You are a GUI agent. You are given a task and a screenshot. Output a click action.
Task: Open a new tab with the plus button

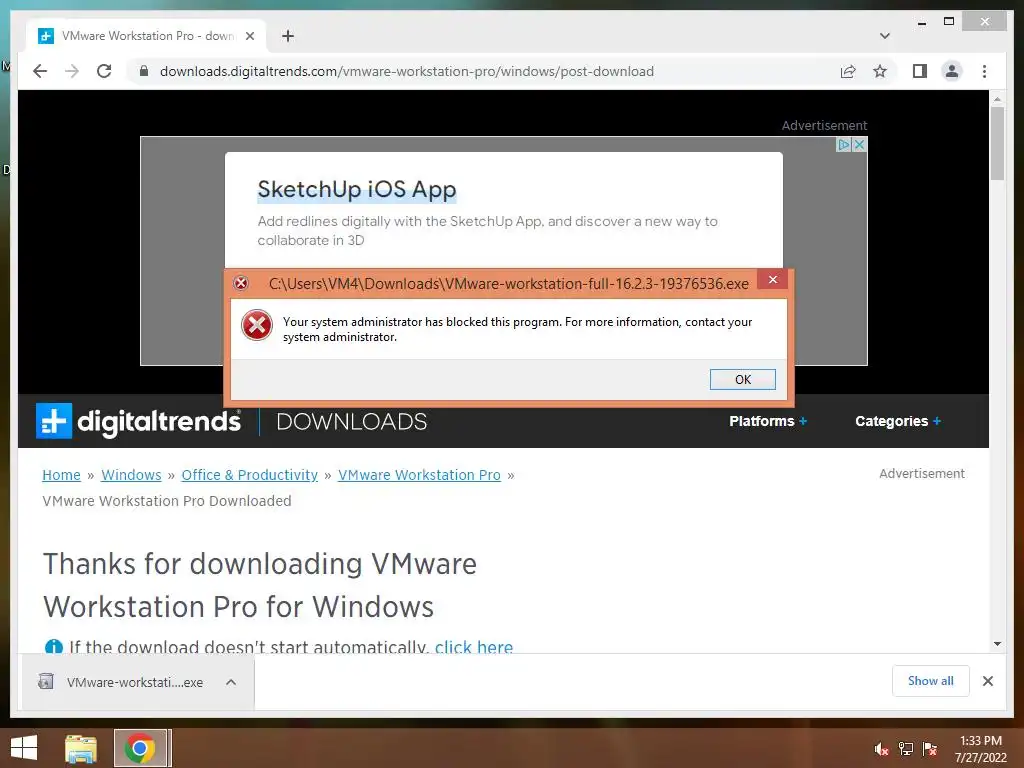click(288, 36)
